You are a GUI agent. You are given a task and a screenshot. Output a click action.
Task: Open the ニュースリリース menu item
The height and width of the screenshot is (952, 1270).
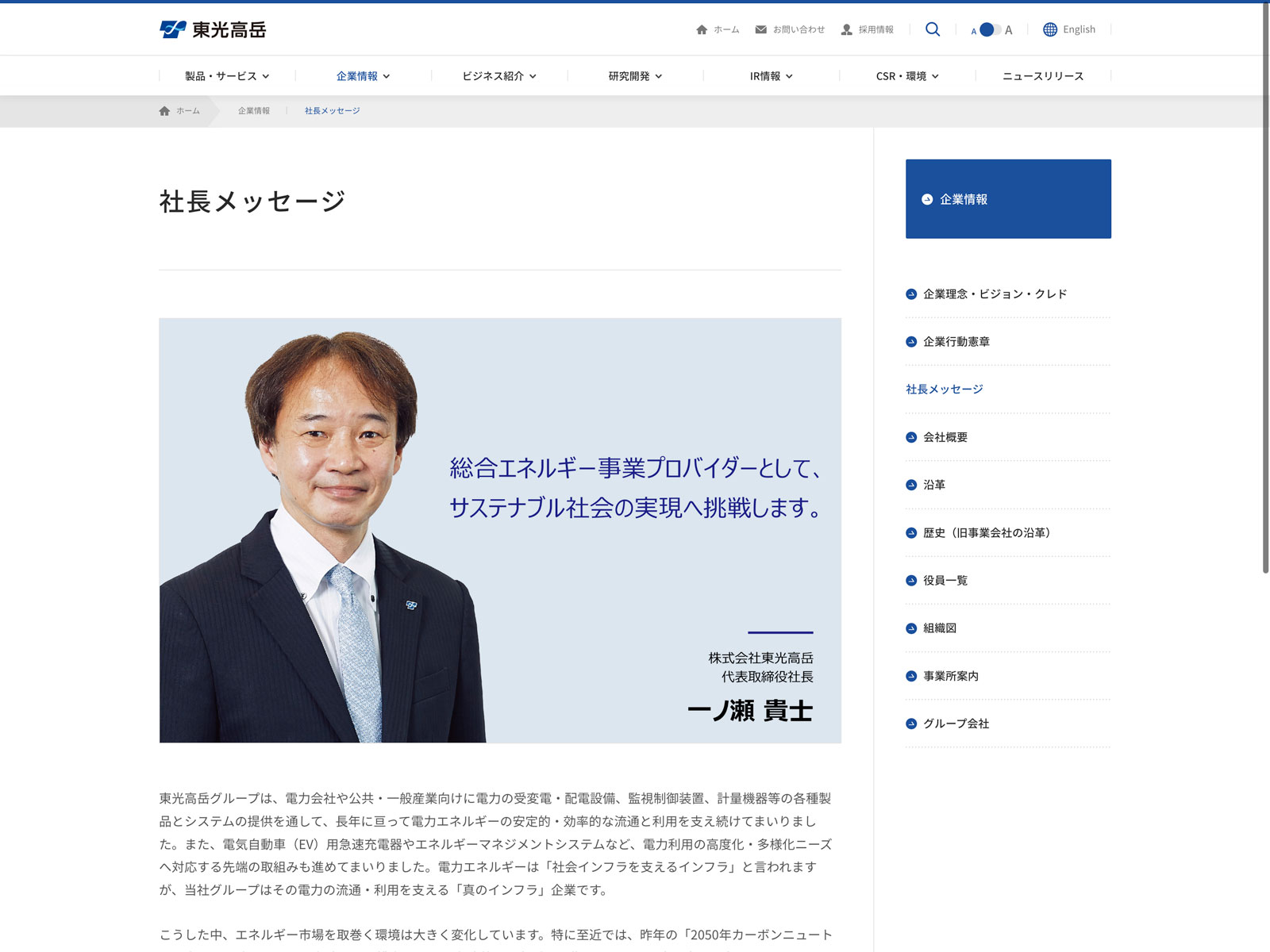coord(1042,76)
